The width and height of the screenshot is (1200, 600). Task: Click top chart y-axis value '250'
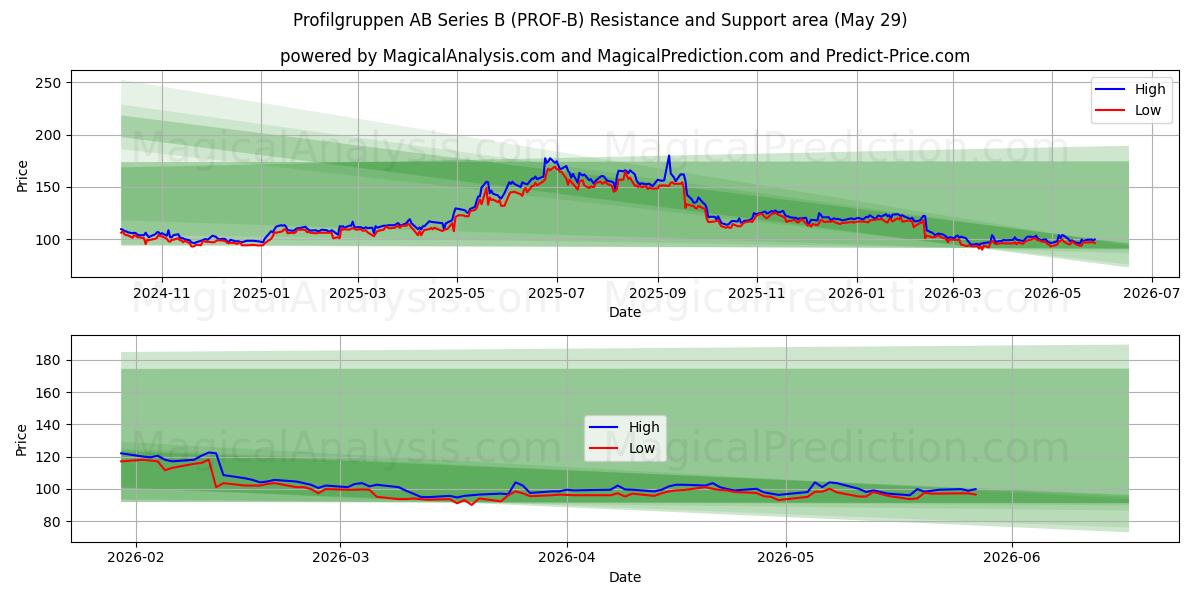(50, 83)
